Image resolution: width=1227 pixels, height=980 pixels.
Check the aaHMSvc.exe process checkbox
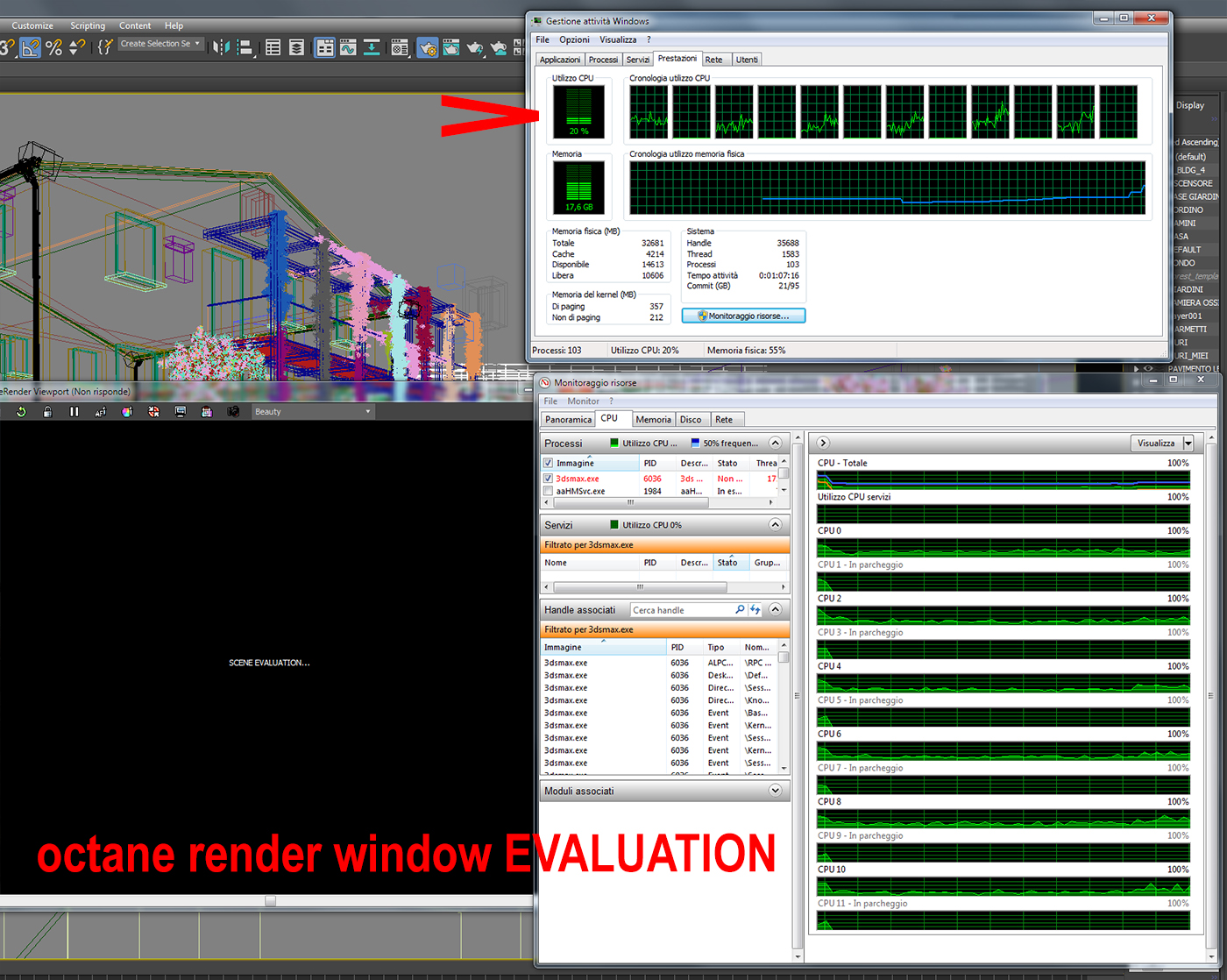[x=549, y=492]
